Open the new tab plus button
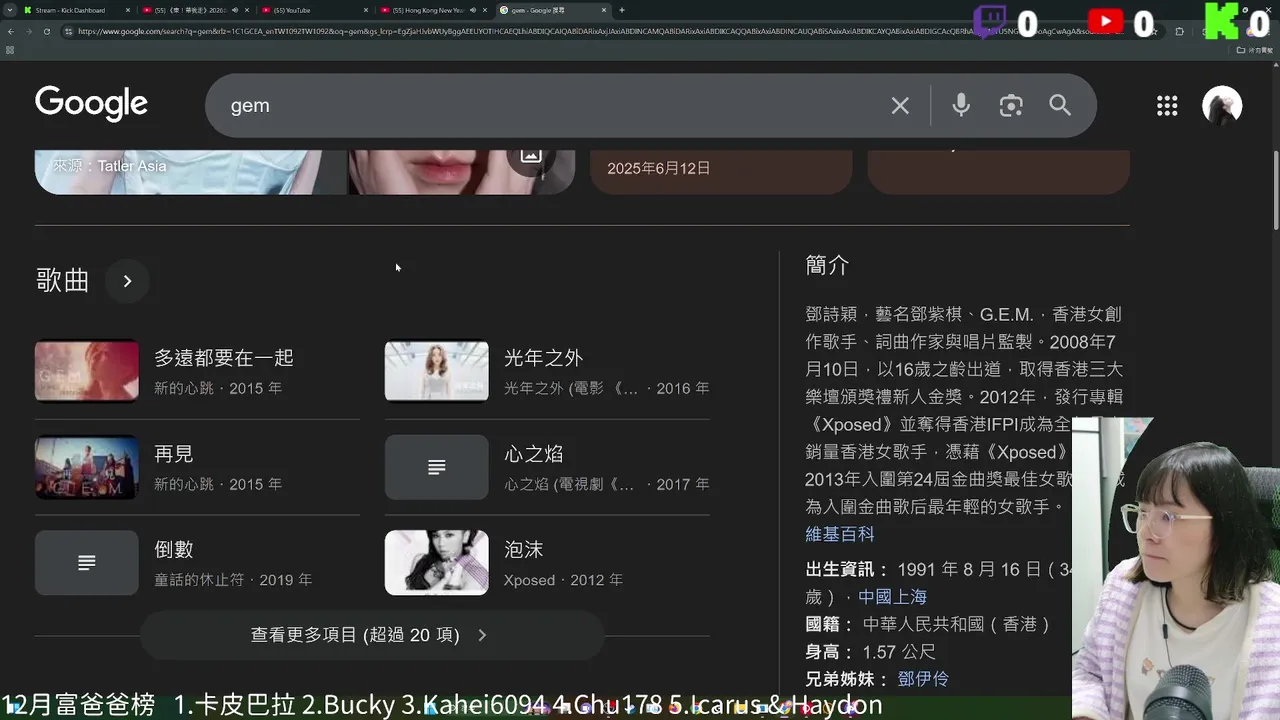1280x720 pixels. click(x=622, y=10)
